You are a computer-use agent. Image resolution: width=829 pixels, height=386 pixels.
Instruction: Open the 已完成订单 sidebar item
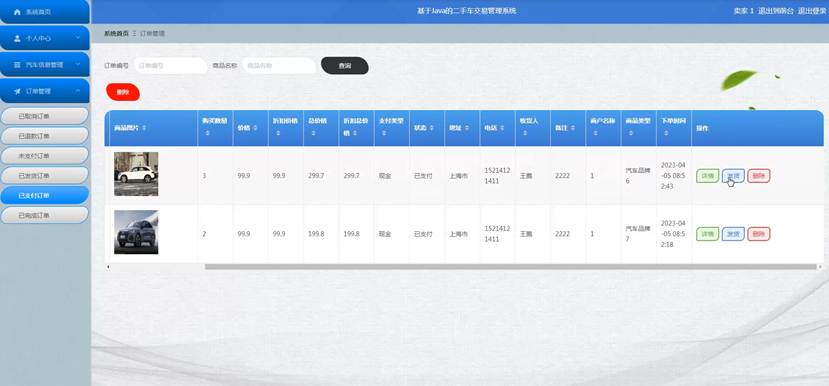pyautogui.click(x=44, y=215)
